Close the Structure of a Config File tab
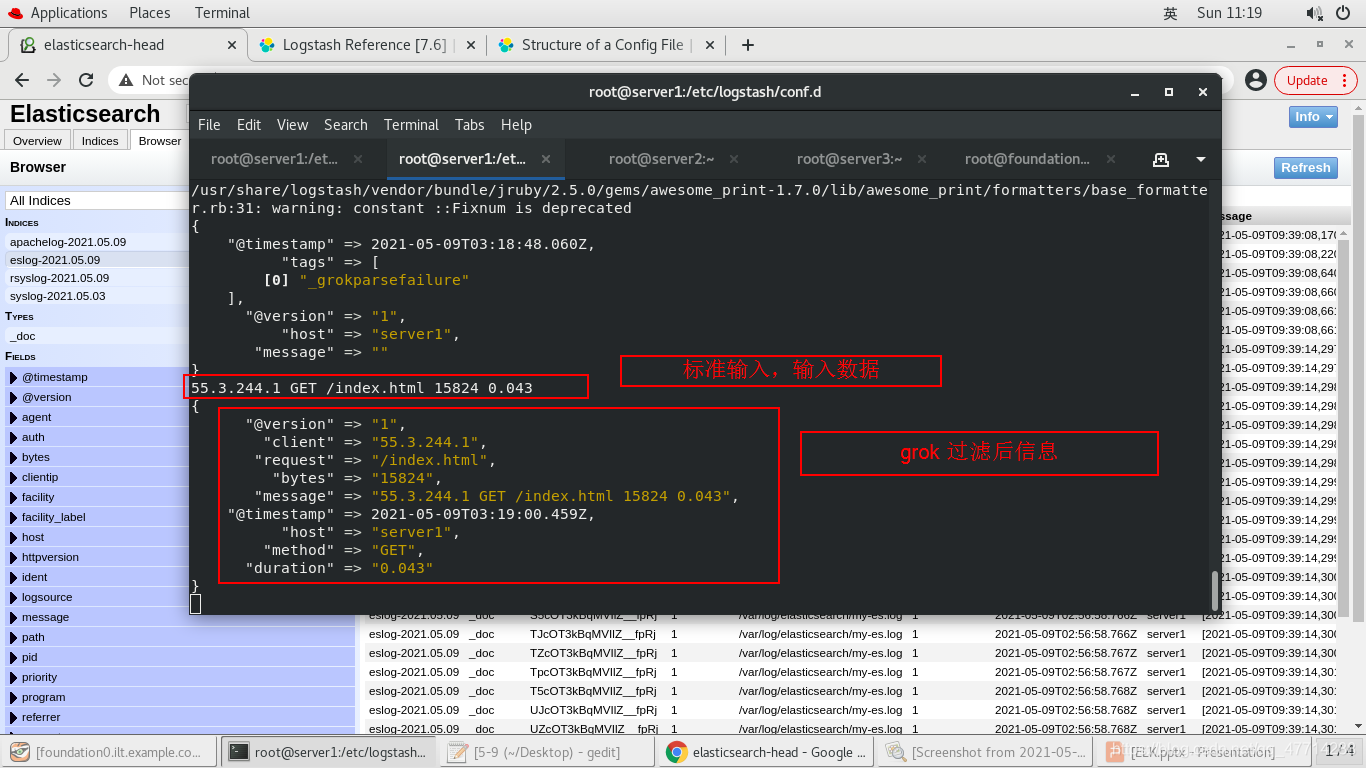 [x=711, y=45]
